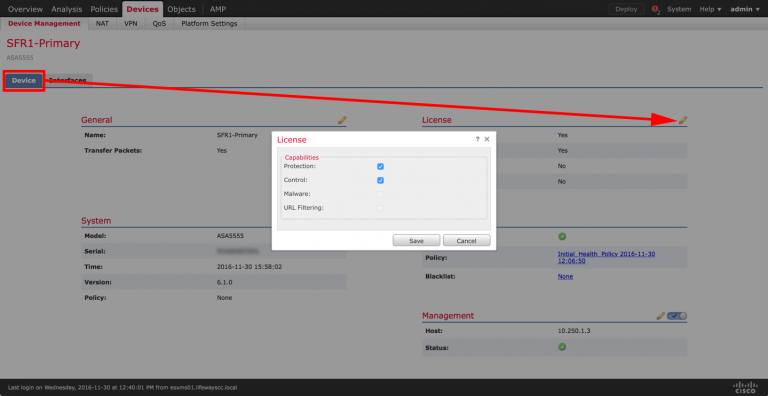Open the Platform Settings tab
768x396 pixels.
209,24
